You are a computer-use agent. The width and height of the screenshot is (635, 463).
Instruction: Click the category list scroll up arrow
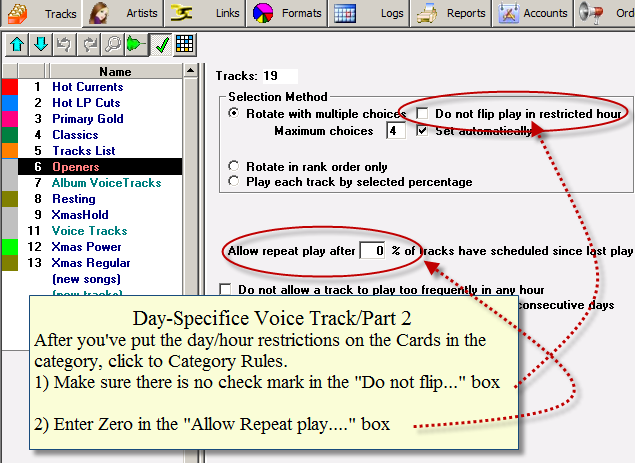pyautogui.click(x=190, y=71)
